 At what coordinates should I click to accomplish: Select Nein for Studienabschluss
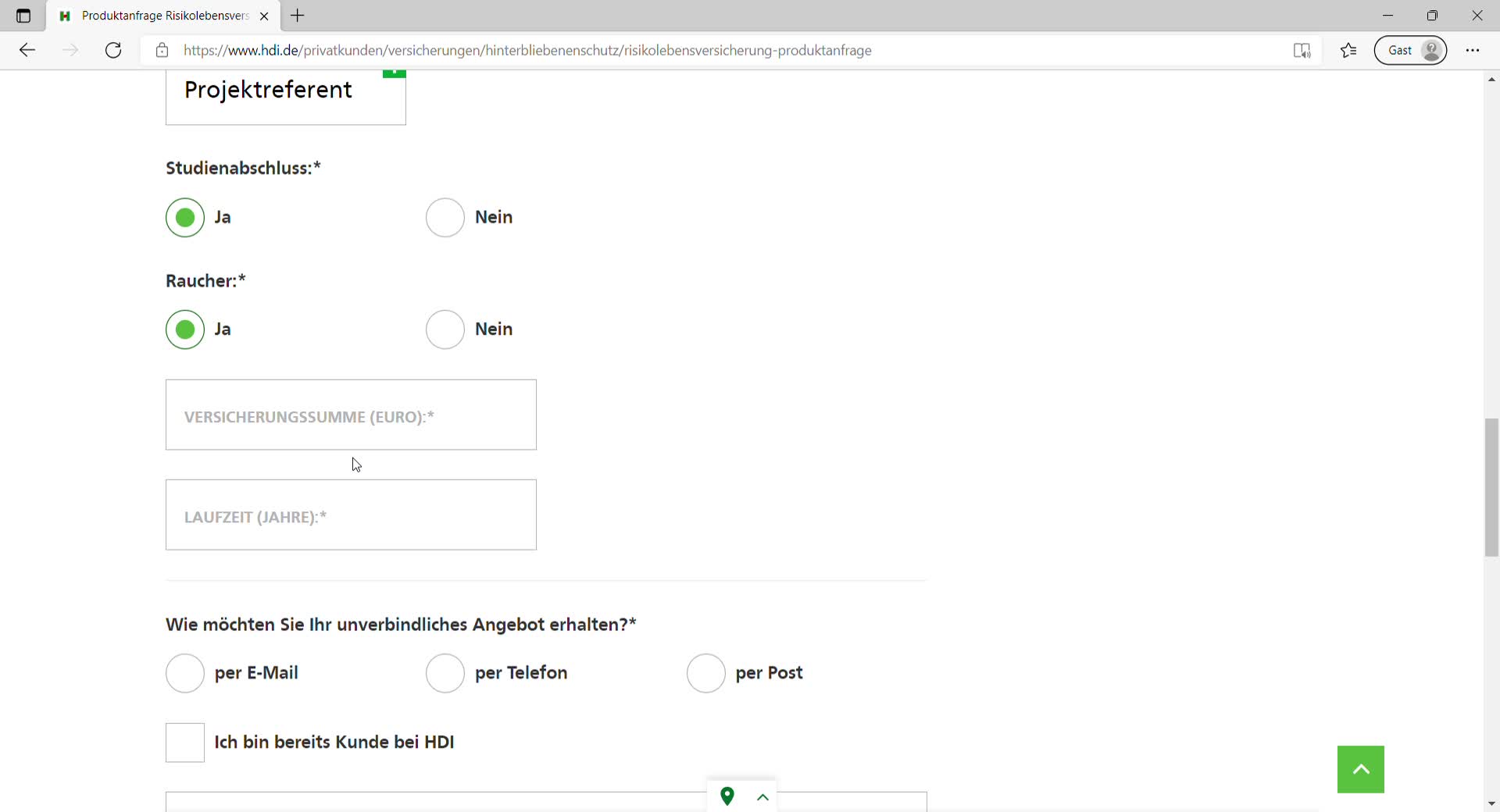[x=445, y=217]
